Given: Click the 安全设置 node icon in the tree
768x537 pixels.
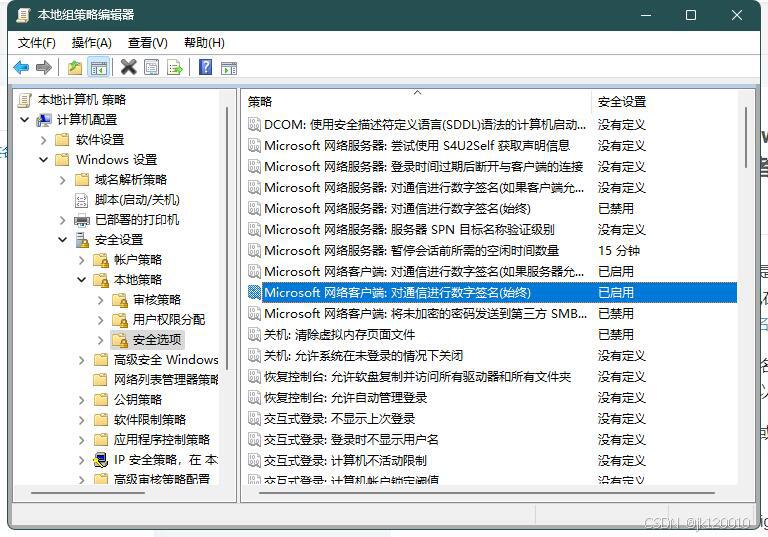Looking at the screenshot, I should [82, 240].
